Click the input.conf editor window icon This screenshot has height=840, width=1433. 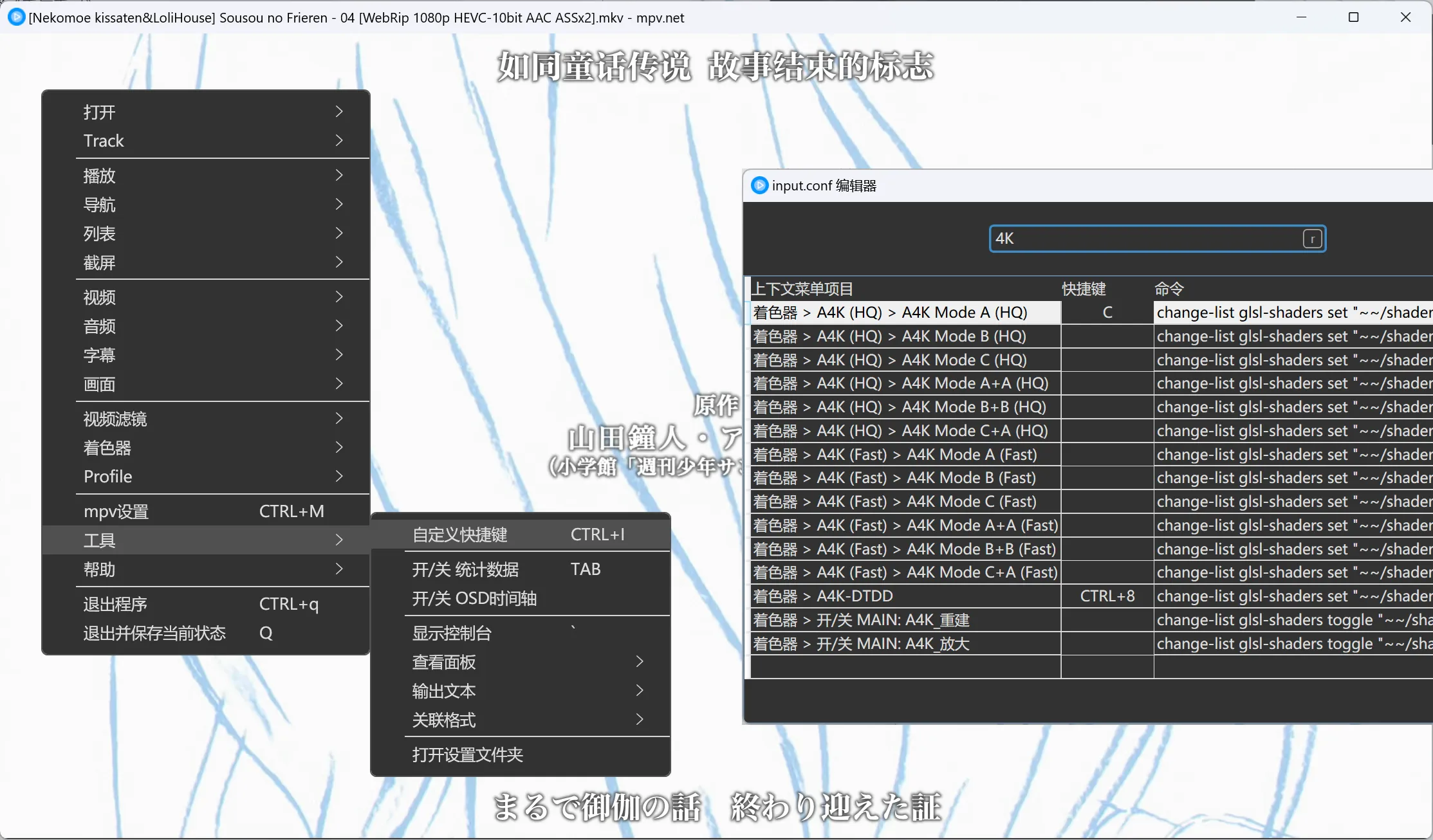coord(760,186)
